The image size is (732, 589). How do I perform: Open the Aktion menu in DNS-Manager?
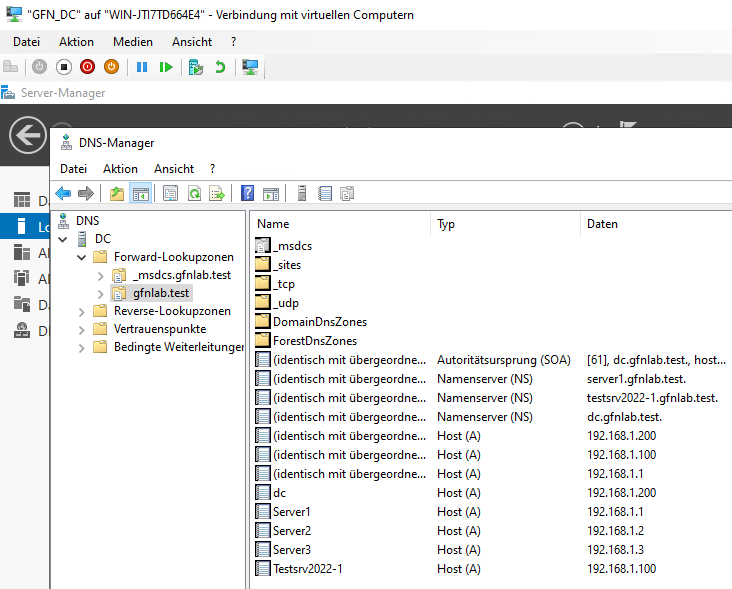pyautogui.click(x=120, y=169)
